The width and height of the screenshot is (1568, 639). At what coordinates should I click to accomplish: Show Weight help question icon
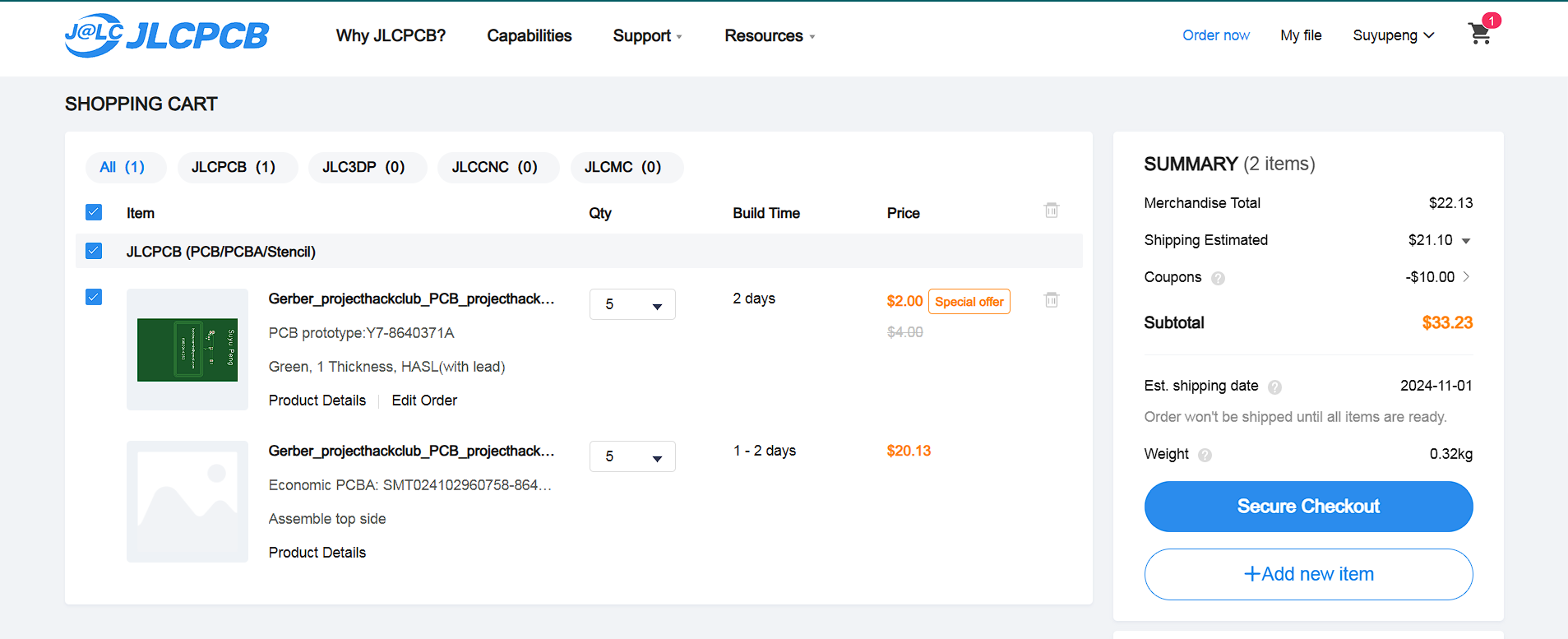pos(1205,455)
